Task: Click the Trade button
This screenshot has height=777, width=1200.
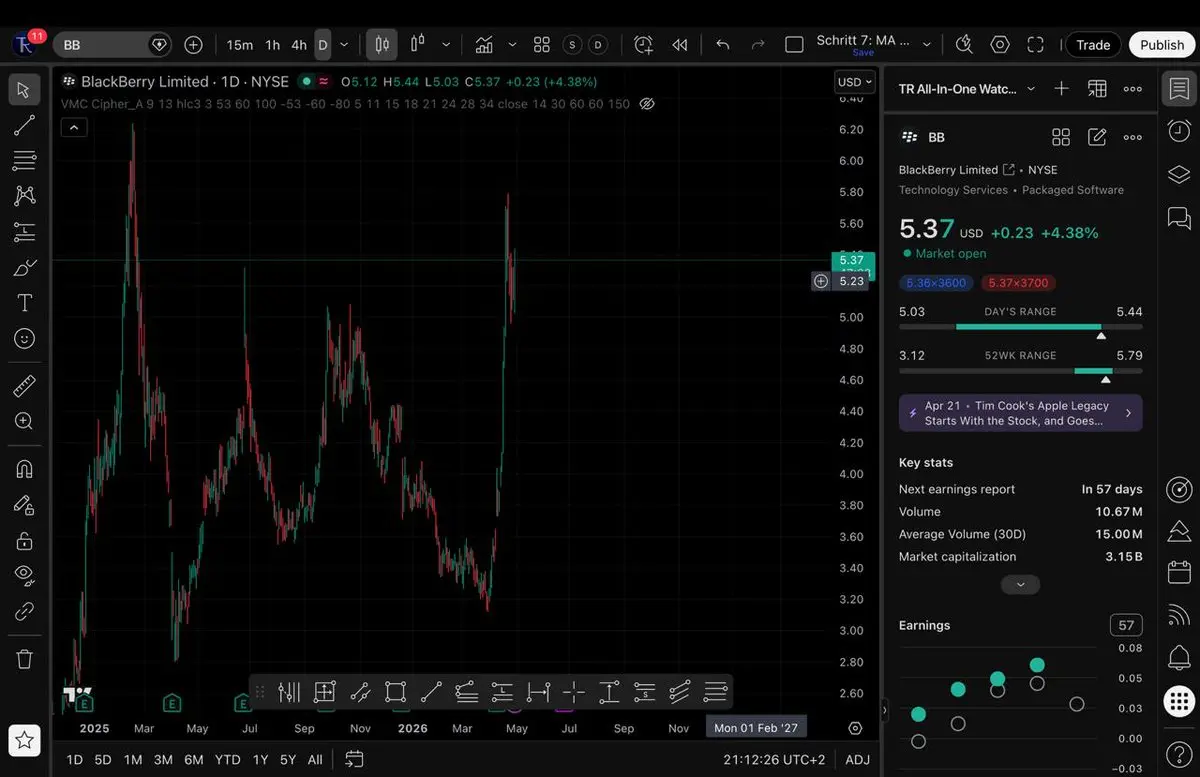Action: (1093, 45)
